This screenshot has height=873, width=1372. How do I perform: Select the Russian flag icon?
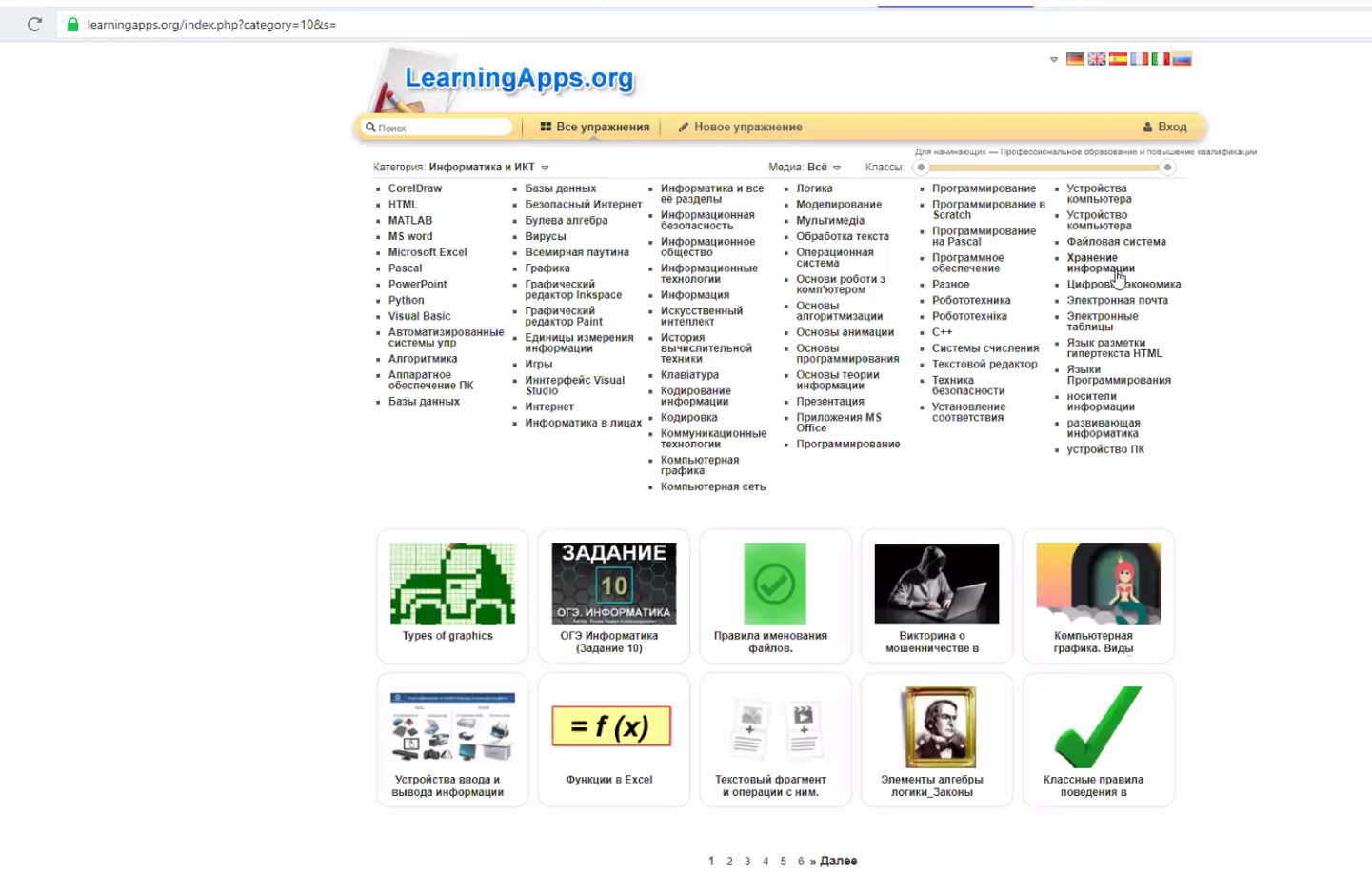[1182, 59]
